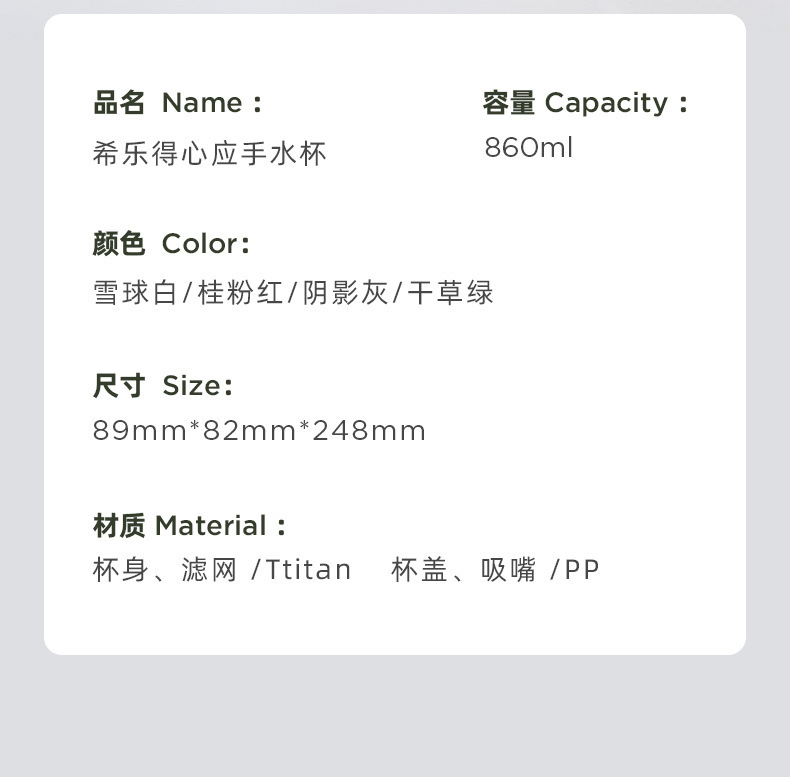
Task: Click the 材质 Material label
Action: (190, 526)
